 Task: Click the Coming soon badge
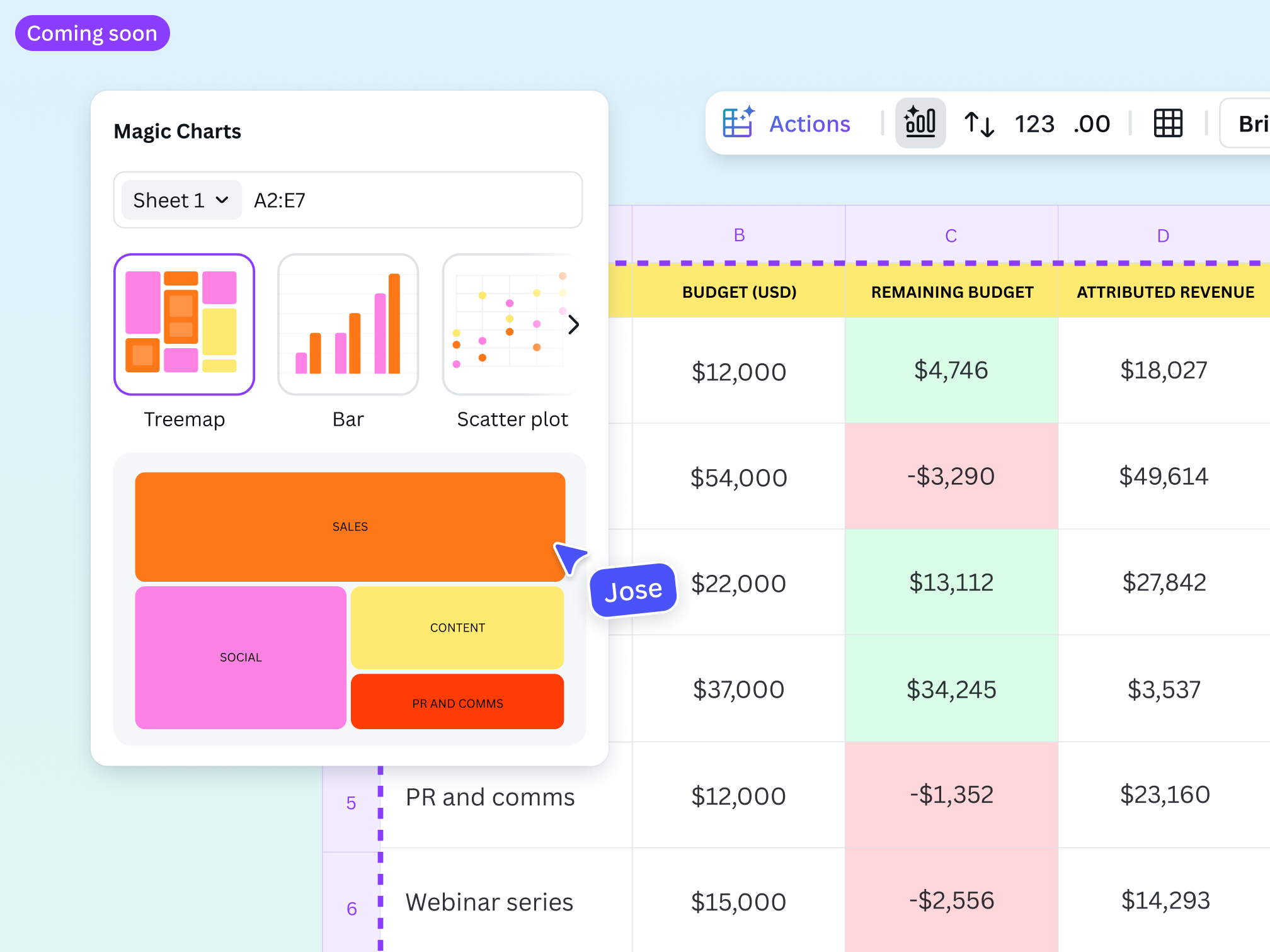pyautogui.click(x=92, y=33)
